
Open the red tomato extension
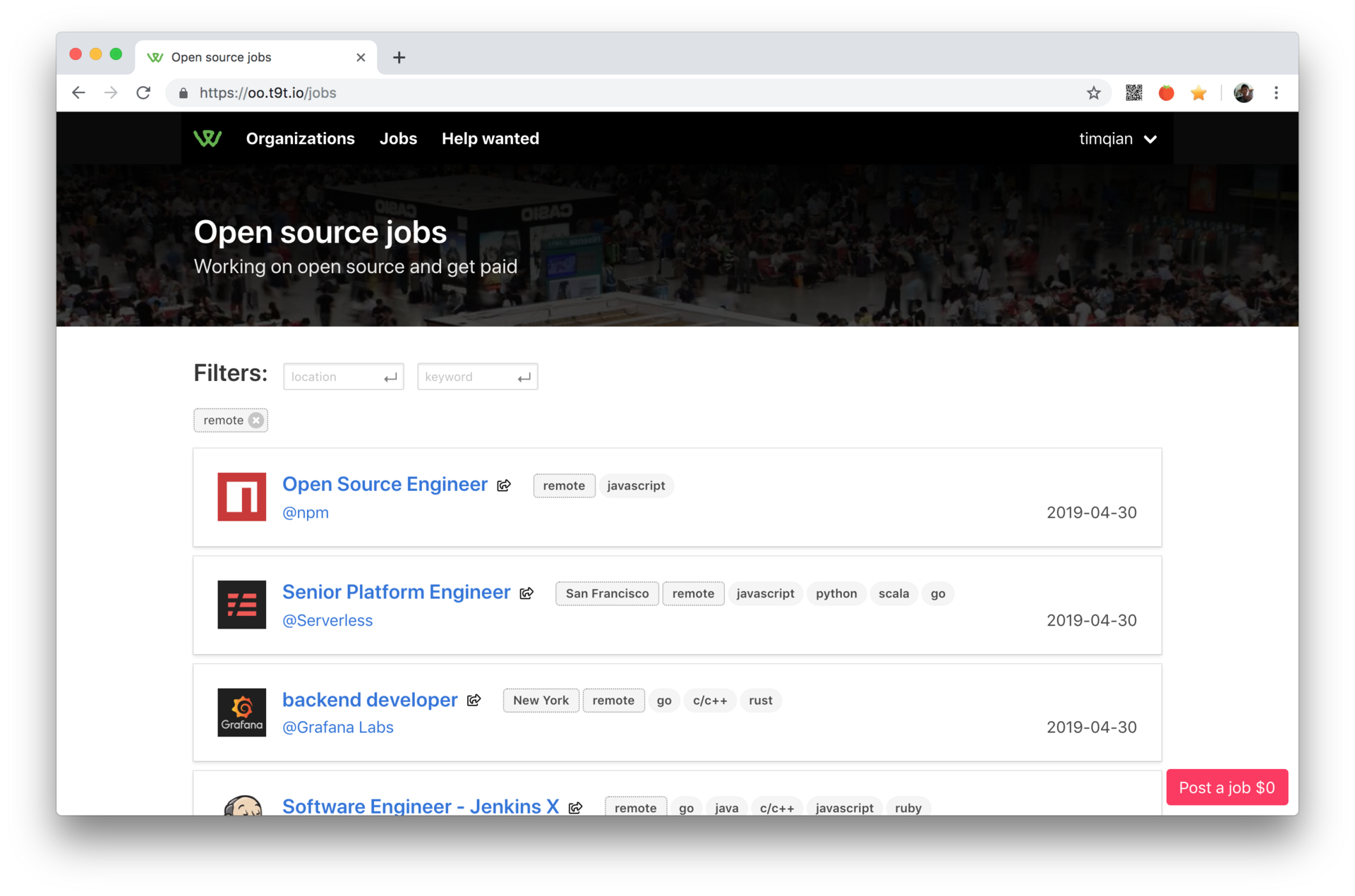pos(1166,92)
